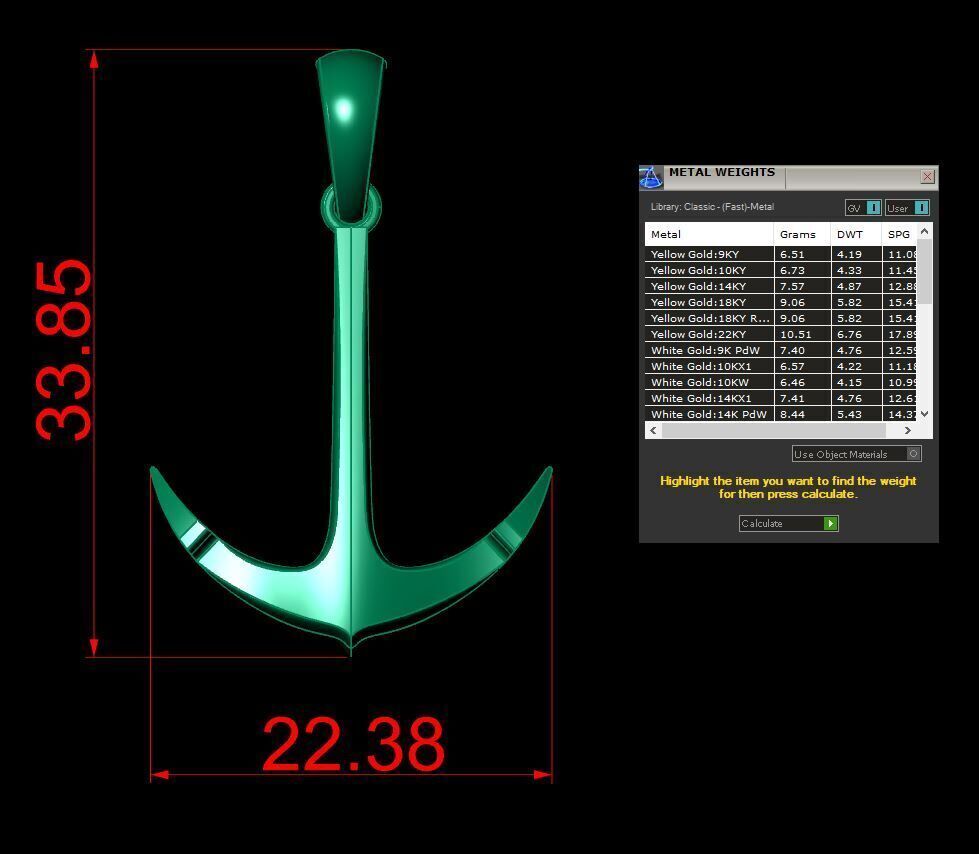This screenshot has width=979, height=854.
Task: Click the 33.85 height dimension label
Action: point(63,350)
